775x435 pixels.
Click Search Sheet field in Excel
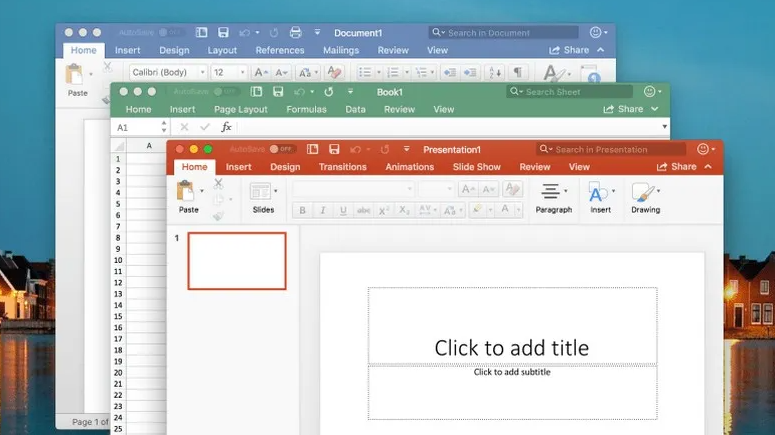click(570, 91)
